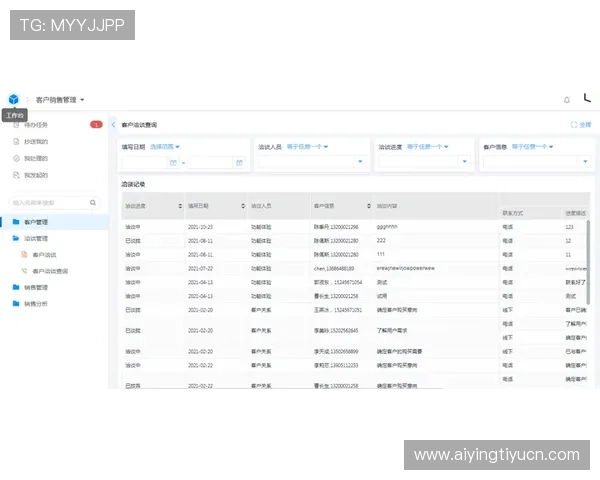Click the 洽谈记录 section title
Image resolution: width=600 pixels, height=480 pixels.
[133, 184]
